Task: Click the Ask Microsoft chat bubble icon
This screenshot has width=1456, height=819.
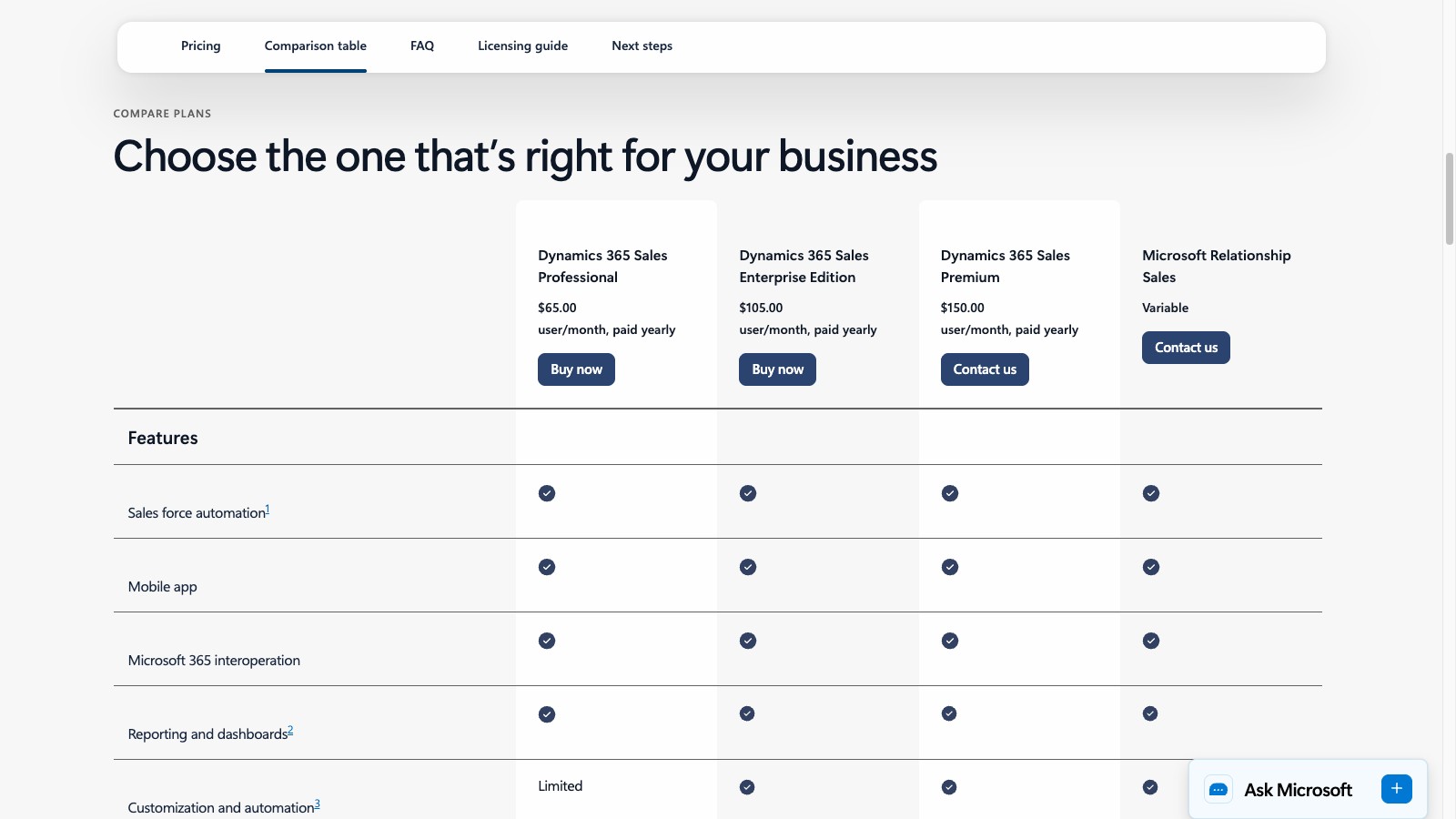Action: [x=1218, y=789]
